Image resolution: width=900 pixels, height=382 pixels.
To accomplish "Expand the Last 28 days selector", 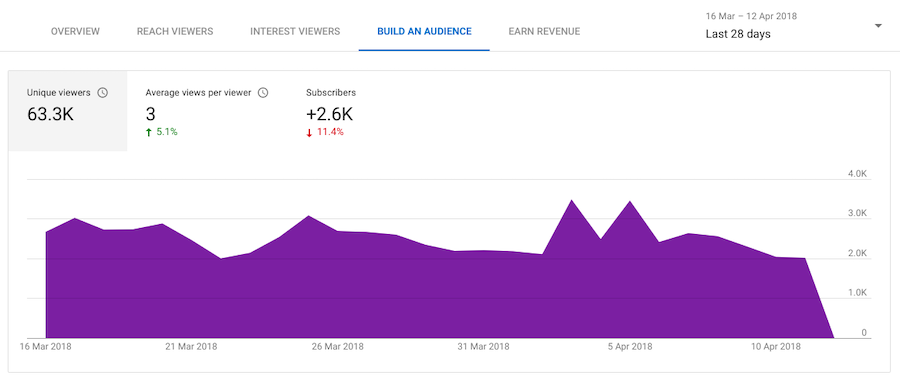I will click(738, 34).
